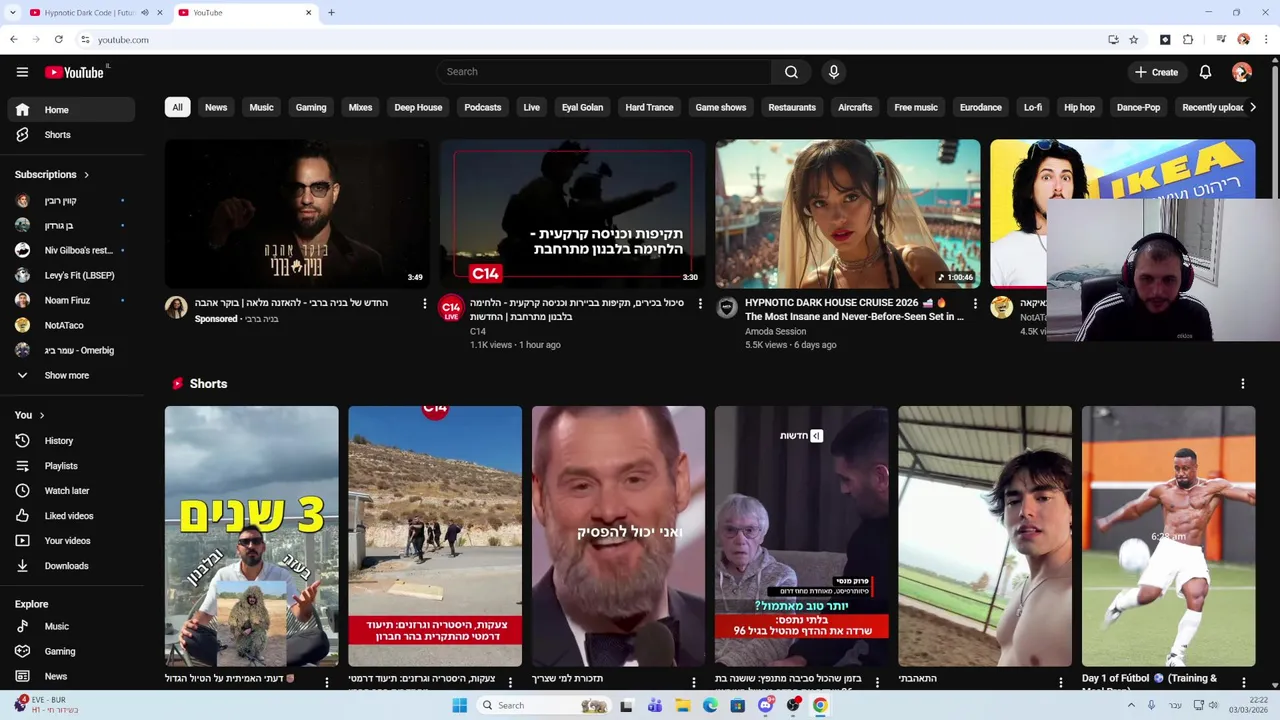
Task: Open the NotATaco subscription channel
Action: pos(70,326)
